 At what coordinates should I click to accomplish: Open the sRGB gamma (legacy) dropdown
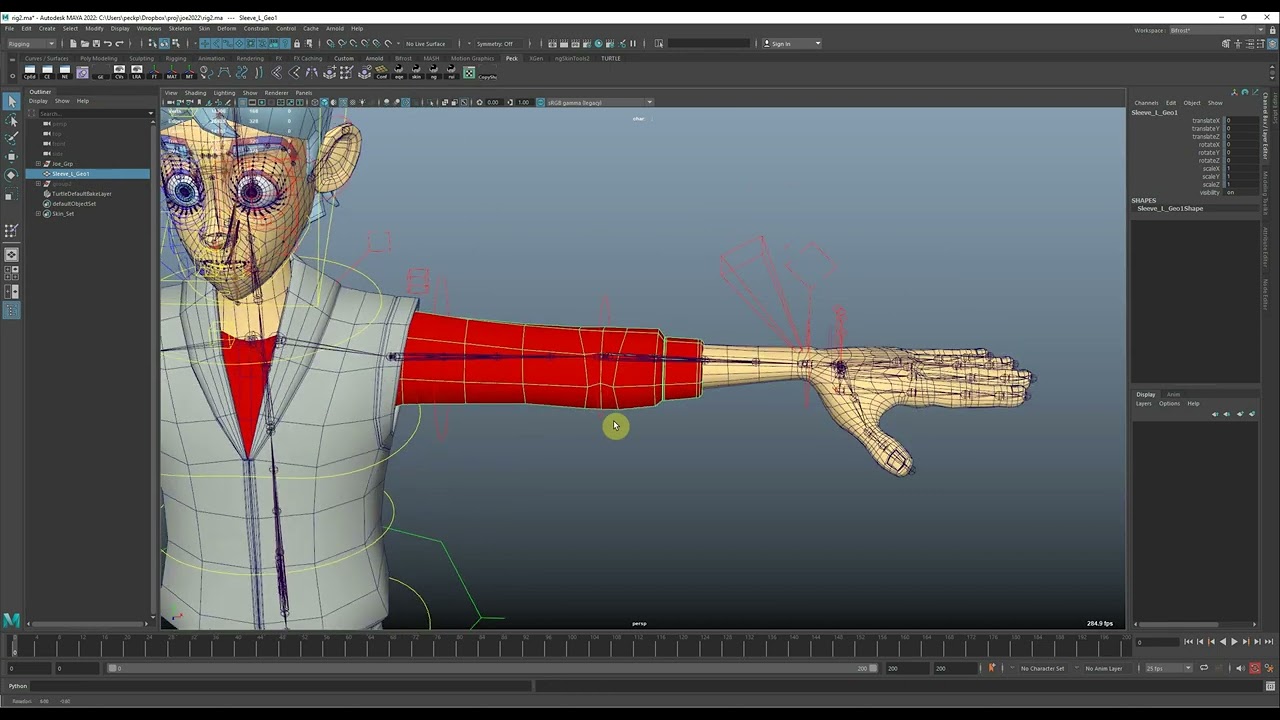(601, 102)
